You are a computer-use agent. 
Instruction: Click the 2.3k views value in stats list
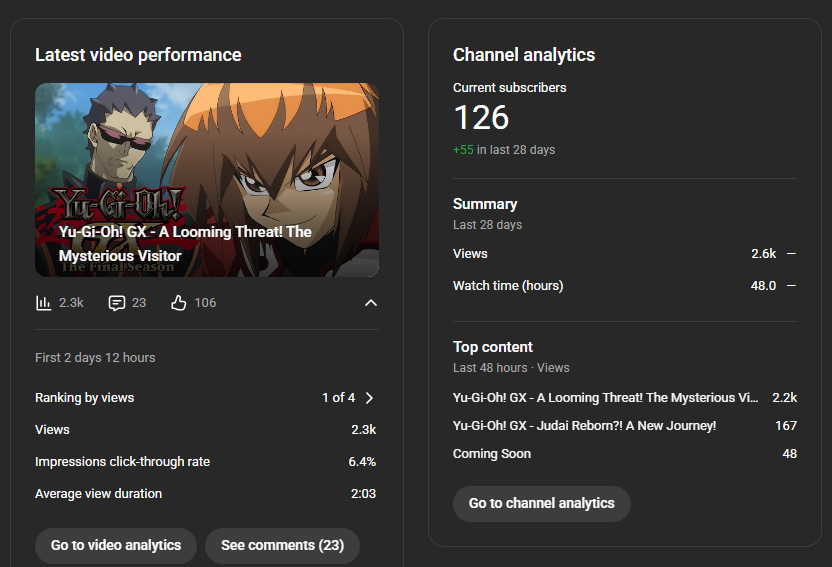click(363, 430)
